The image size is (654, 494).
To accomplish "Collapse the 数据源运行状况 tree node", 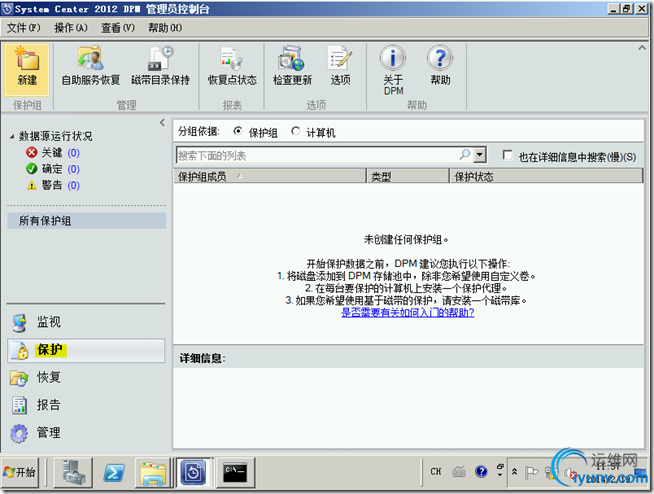I will point(12,136).
